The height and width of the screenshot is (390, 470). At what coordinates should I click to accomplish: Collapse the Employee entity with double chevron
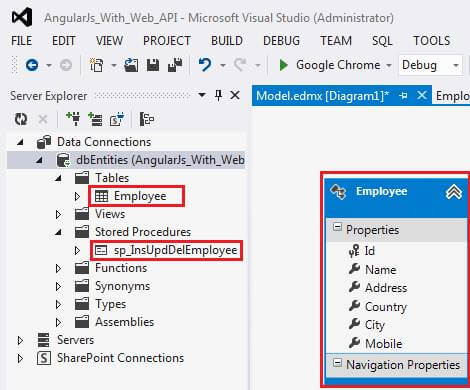[x=454, y=192]
